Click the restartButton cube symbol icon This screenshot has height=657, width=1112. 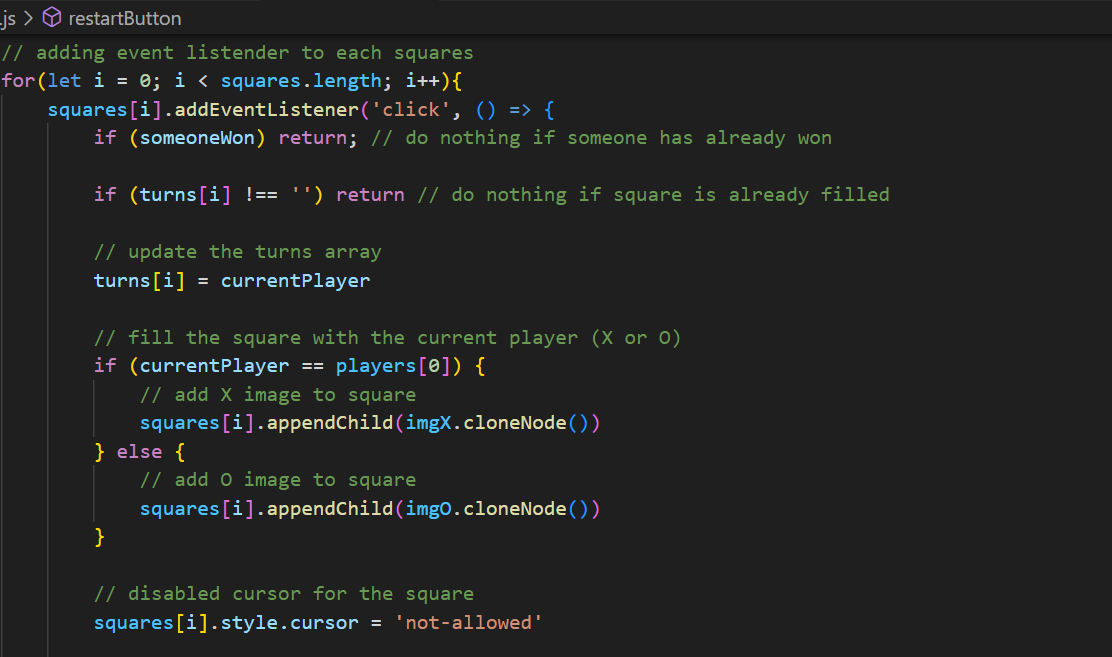51,18
